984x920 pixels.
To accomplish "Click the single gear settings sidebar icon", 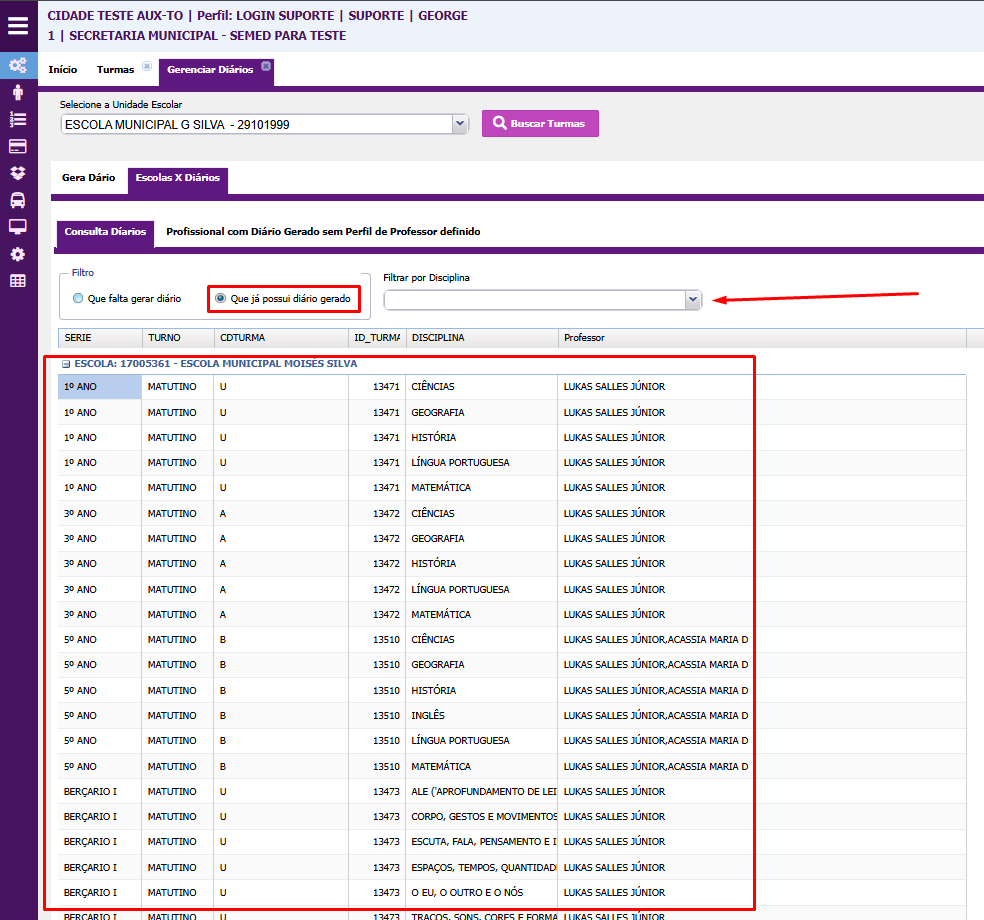I will (x=18, y=254).
